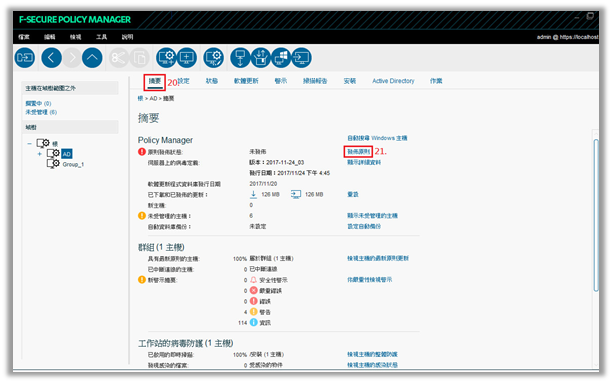
Task: Click the Windows logo hosts toolbar icon
Action: (281, 58)
